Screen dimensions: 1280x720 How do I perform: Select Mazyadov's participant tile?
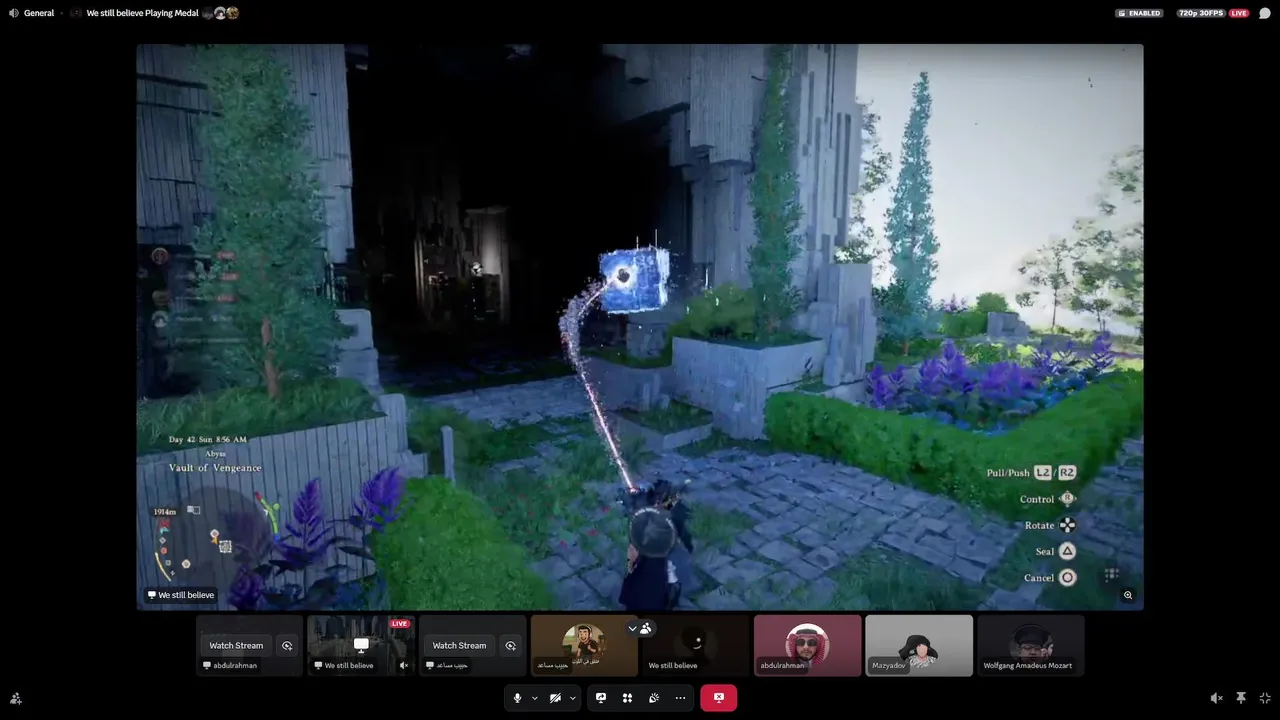click(x=919, y=645)
